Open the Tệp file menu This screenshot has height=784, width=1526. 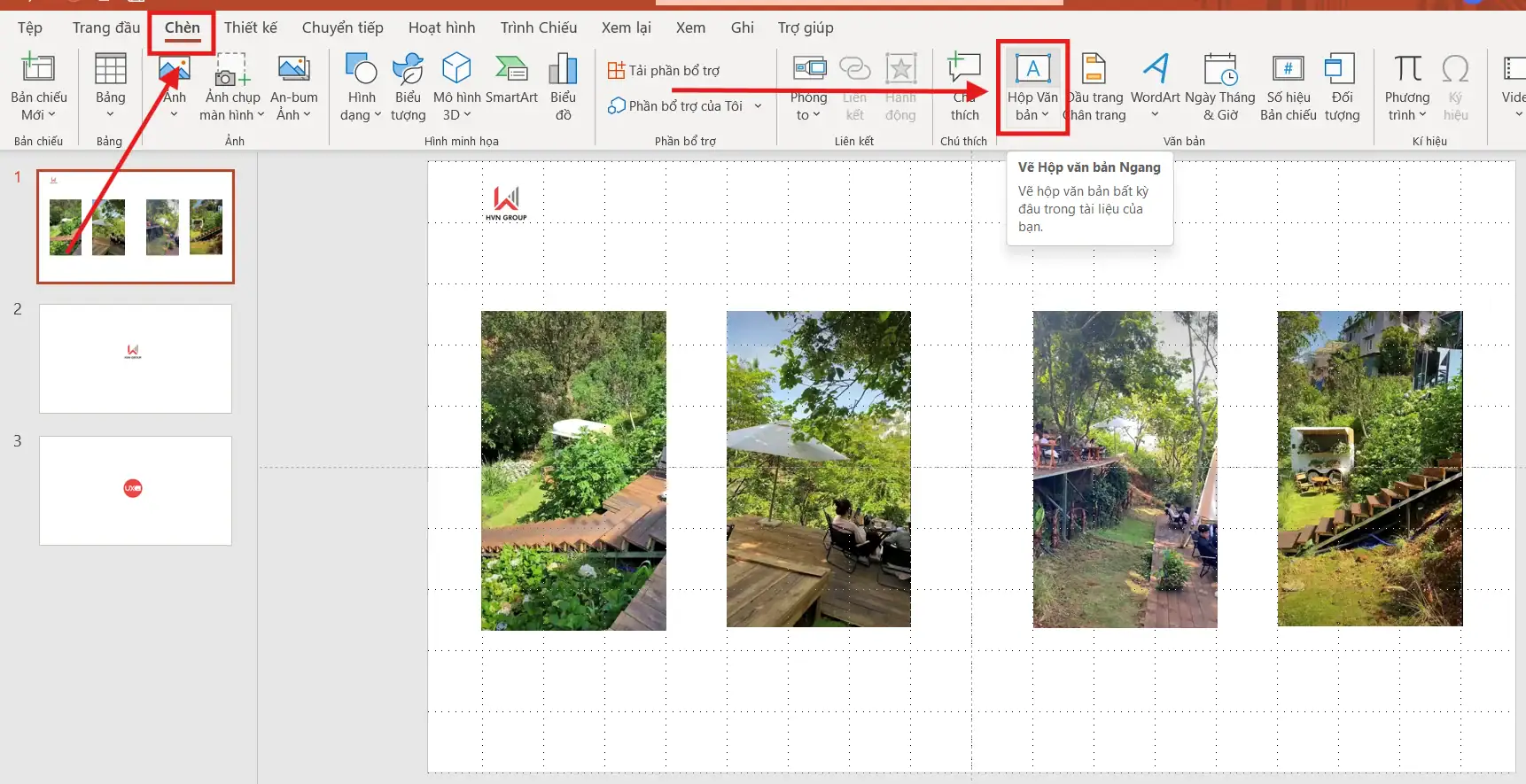(x=30, y=27)
